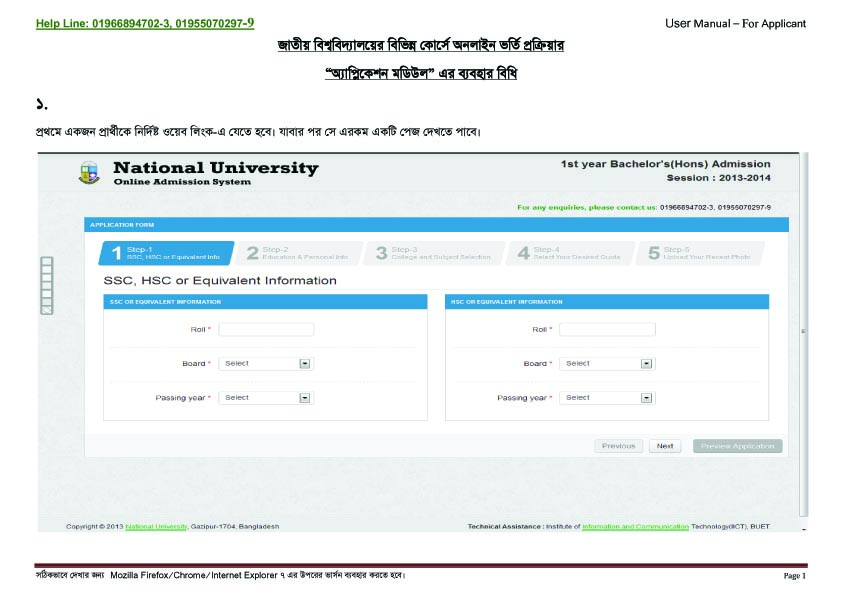This screenshot has width=842, height=595.
Task: Select Step-4 Select Your Desired Quota
Action: click(570, 253)
